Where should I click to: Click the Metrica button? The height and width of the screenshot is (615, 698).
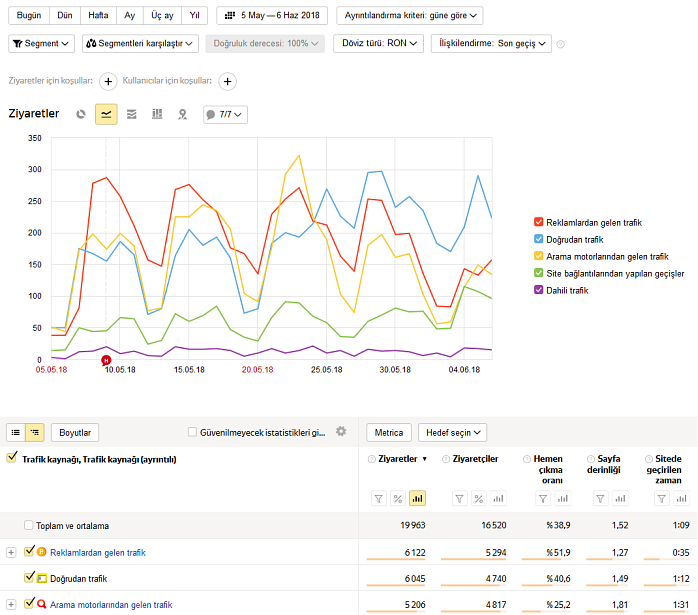(389, 433)
